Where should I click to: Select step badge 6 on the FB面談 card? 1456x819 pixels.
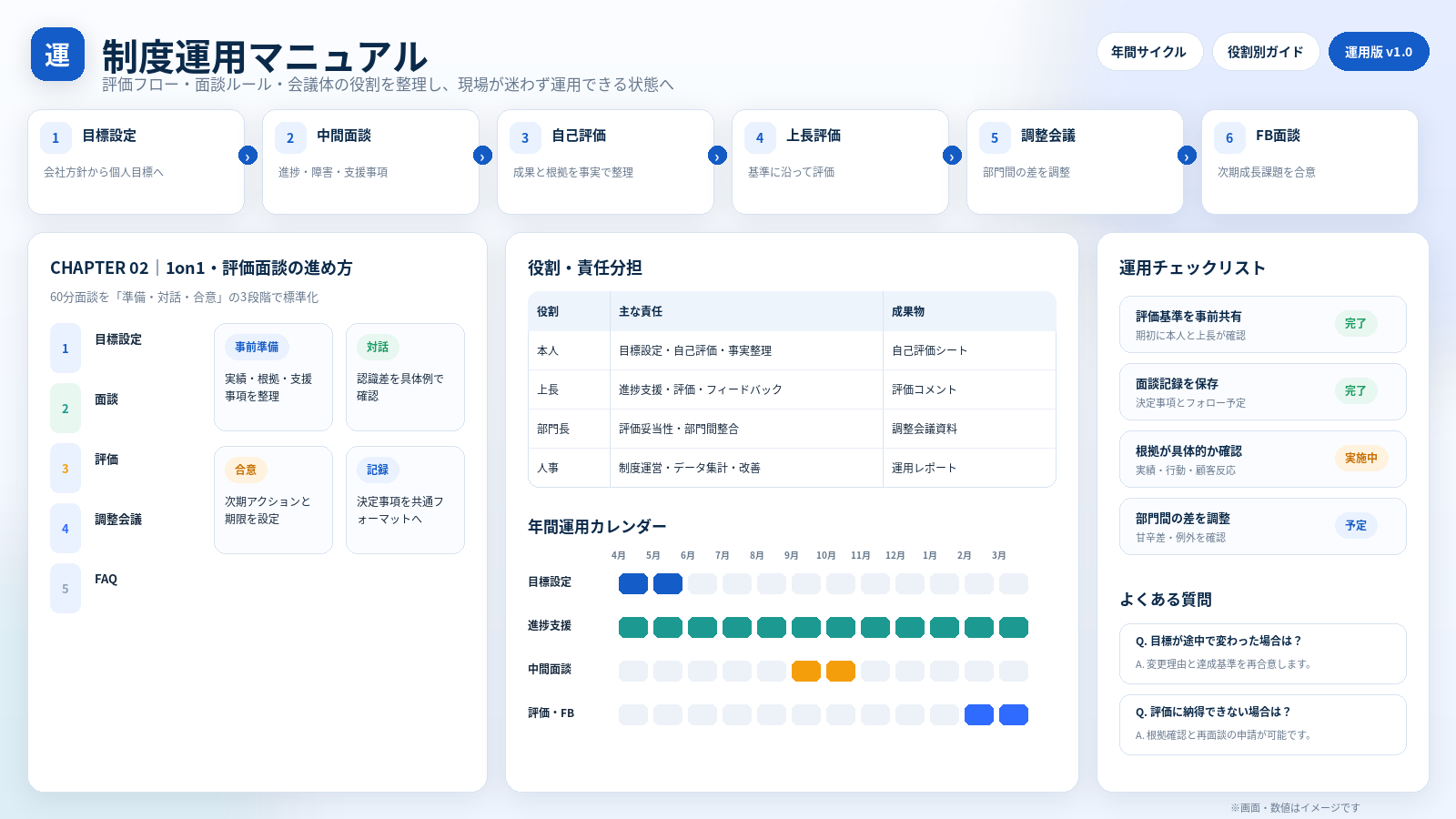coord(1229,137)
